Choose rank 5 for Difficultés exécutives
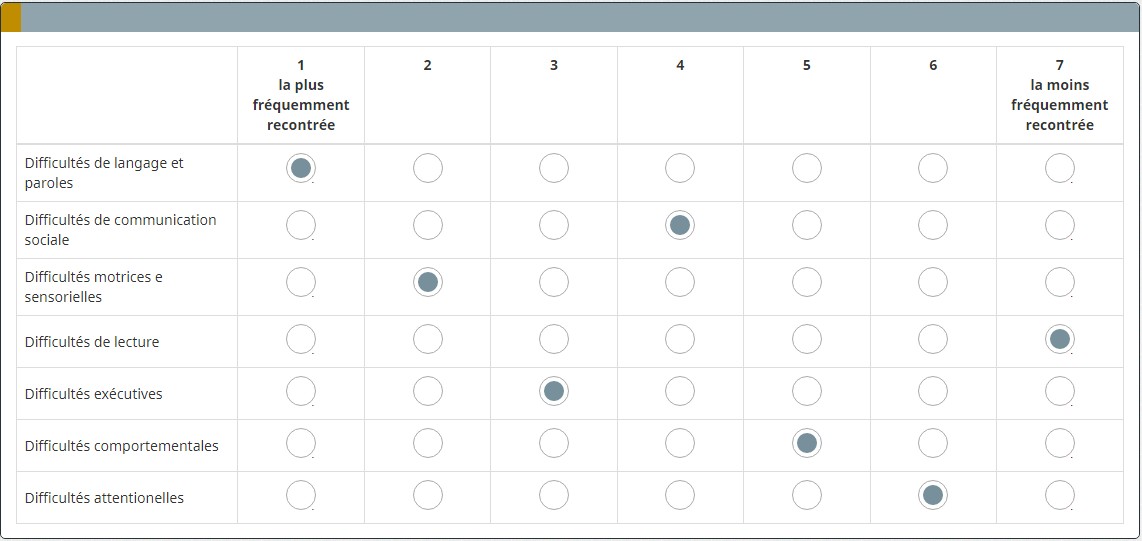 point(807,391)
